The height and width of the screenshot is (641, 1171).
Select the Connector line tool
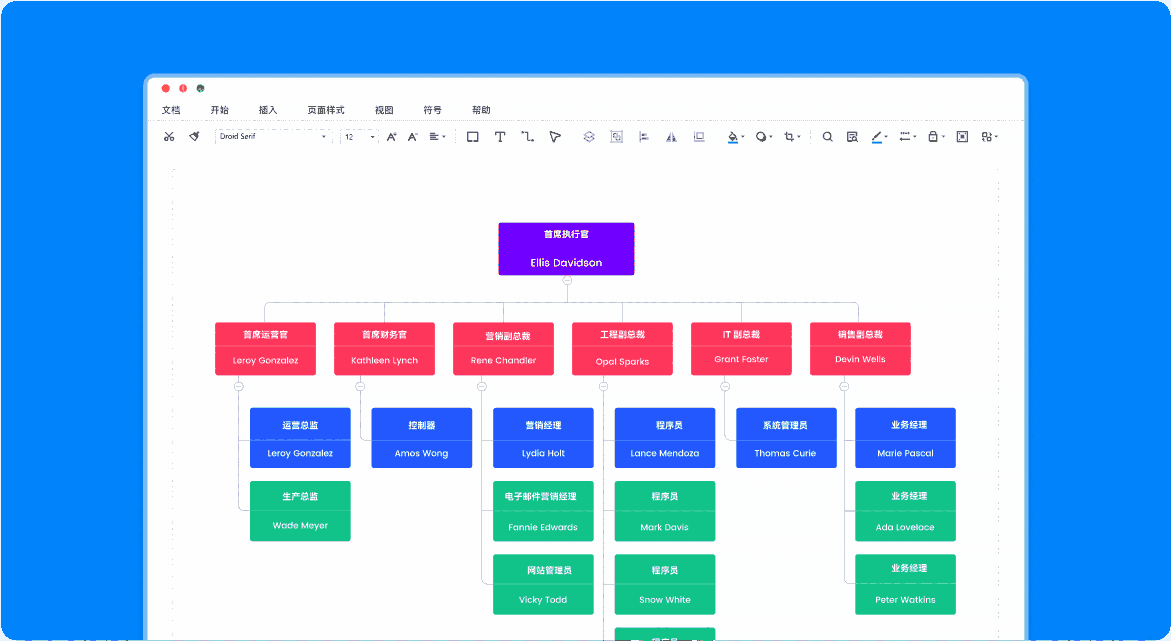(x=527, y=137)
